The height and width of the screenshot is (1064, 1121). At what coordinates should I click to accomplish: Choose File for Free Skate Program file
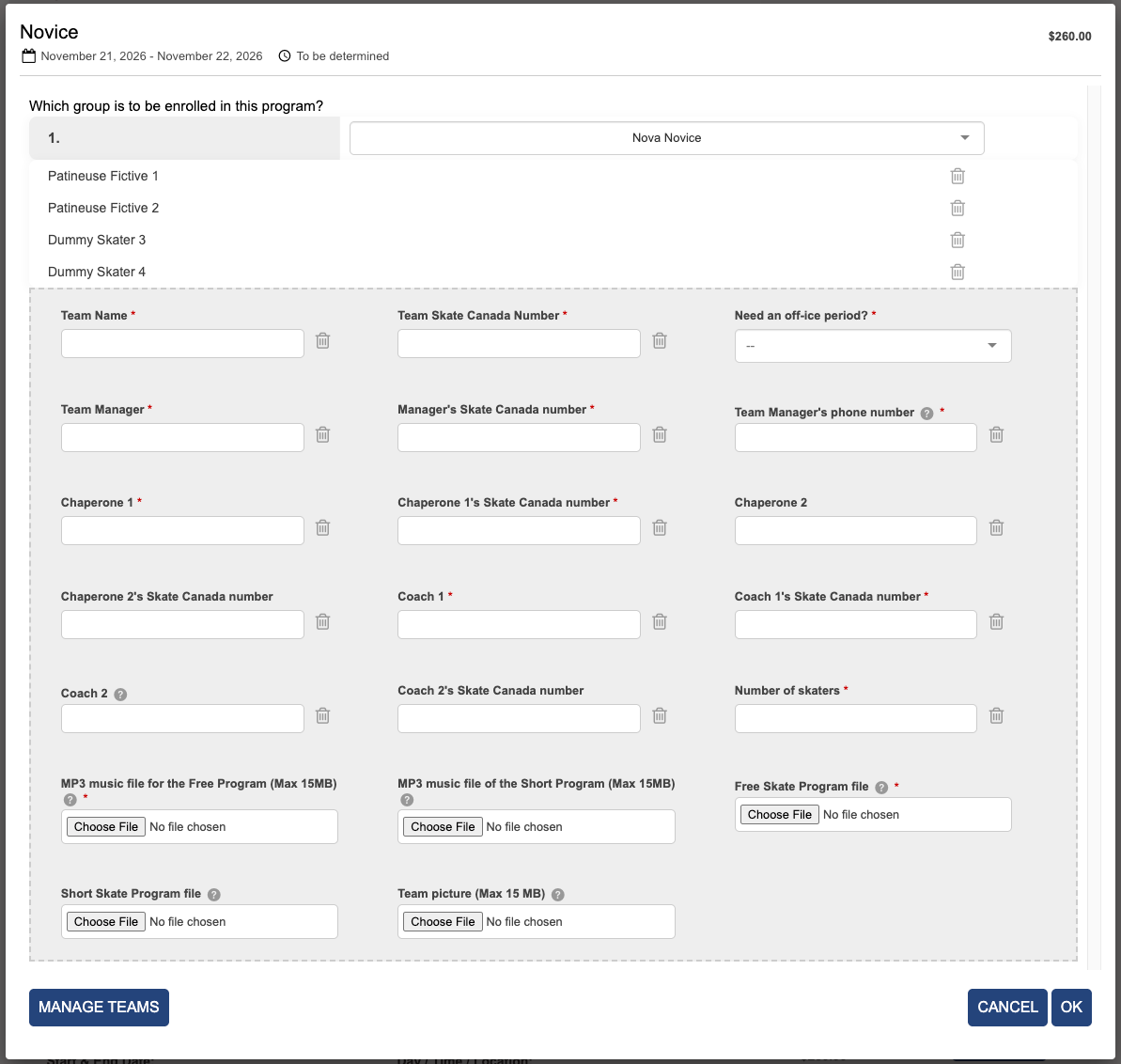click(779, 814)
